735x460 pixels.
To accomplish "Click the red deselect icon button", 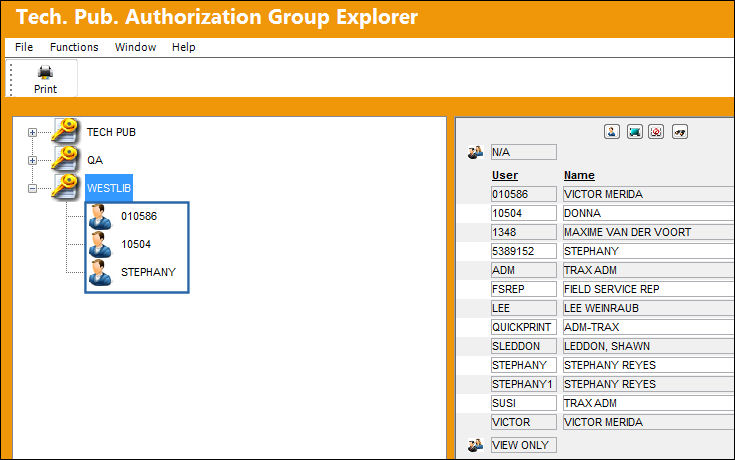I will tap(656, 132).
